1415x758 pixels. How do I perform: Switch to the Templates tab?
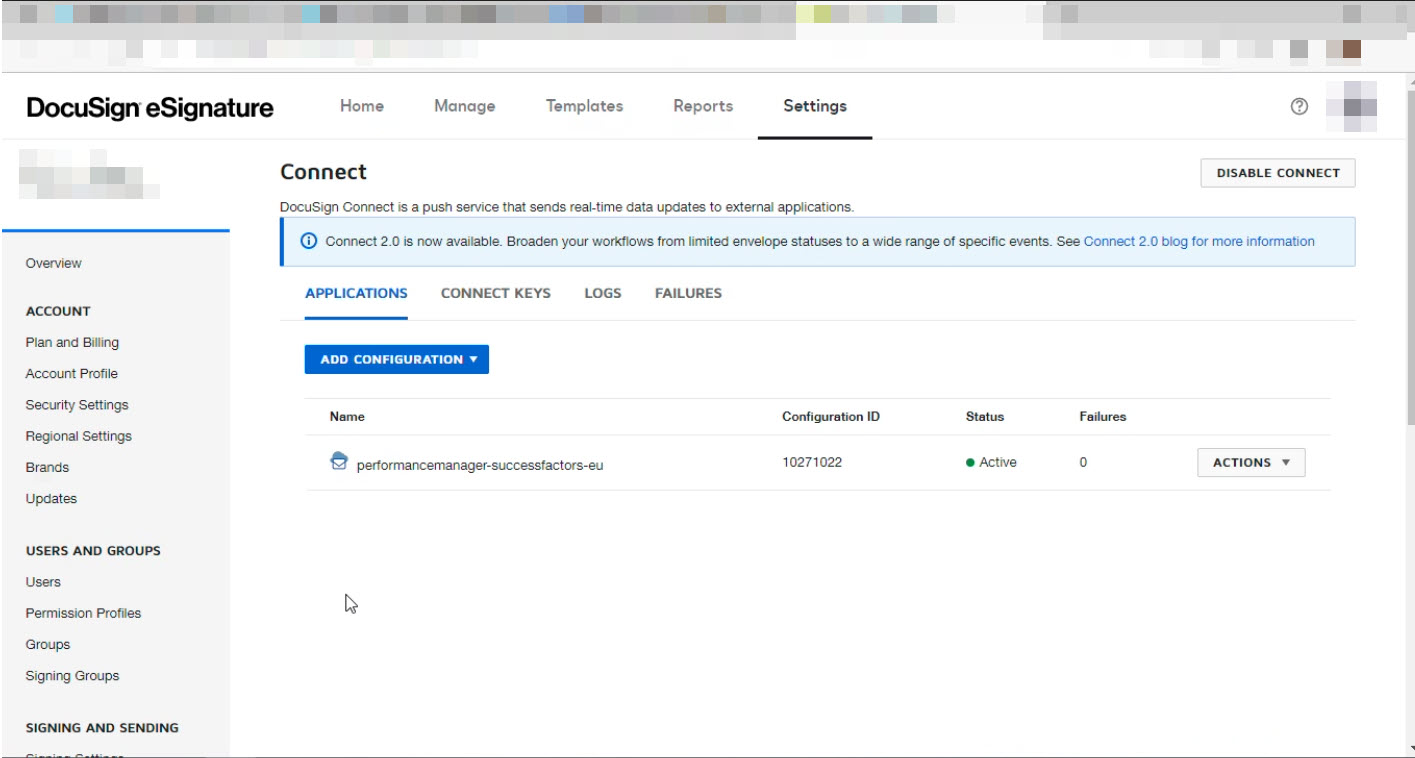tap(584, 106)
